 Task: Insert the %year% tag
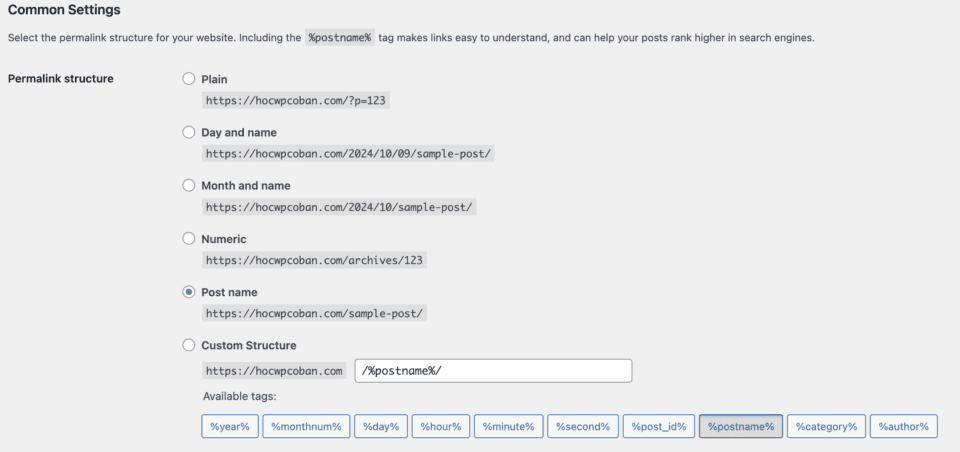231,426
